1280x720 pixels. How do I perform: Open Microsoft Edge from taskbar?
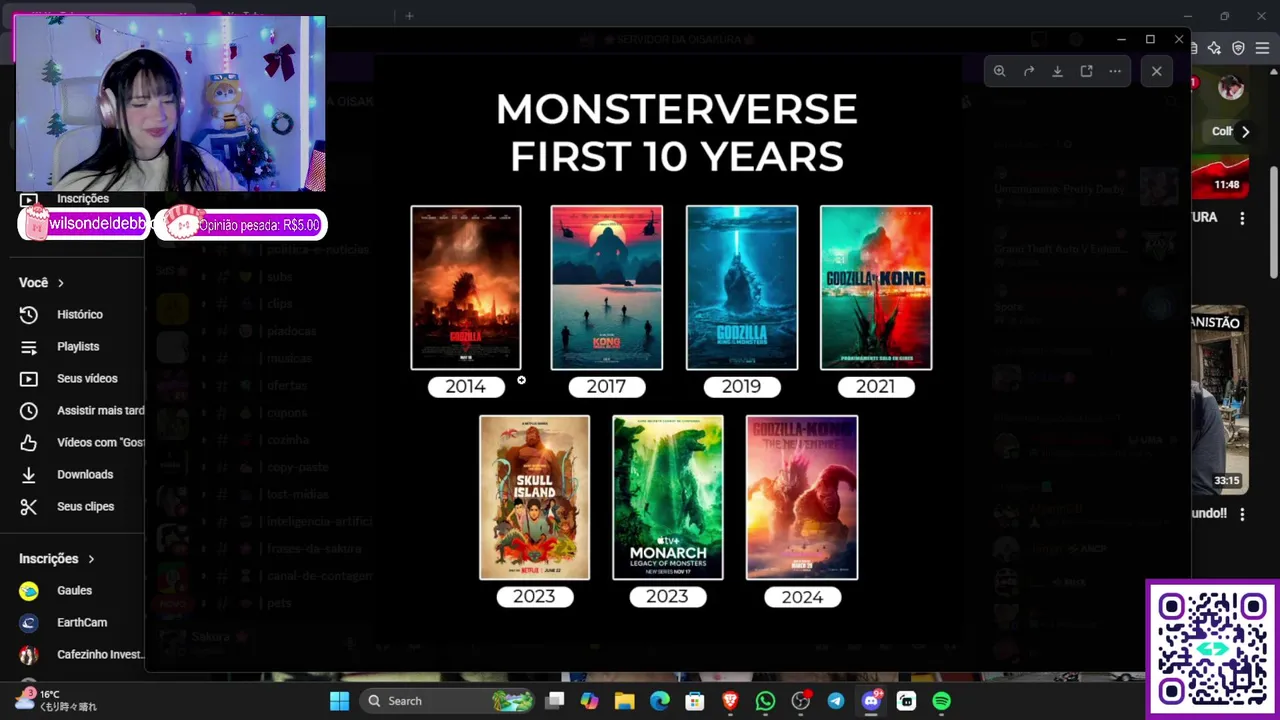point(660,701)
